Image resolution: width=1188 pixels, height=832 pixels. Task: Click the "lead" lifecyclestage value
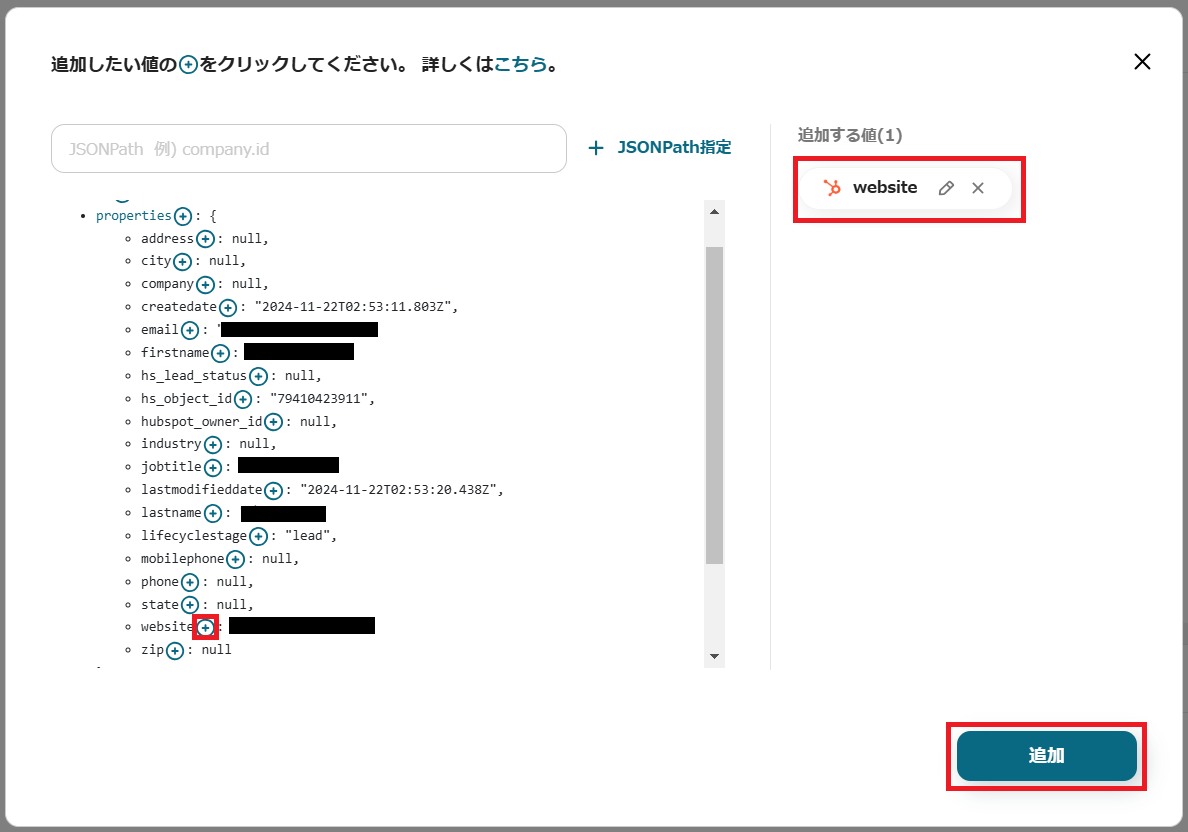308,536
